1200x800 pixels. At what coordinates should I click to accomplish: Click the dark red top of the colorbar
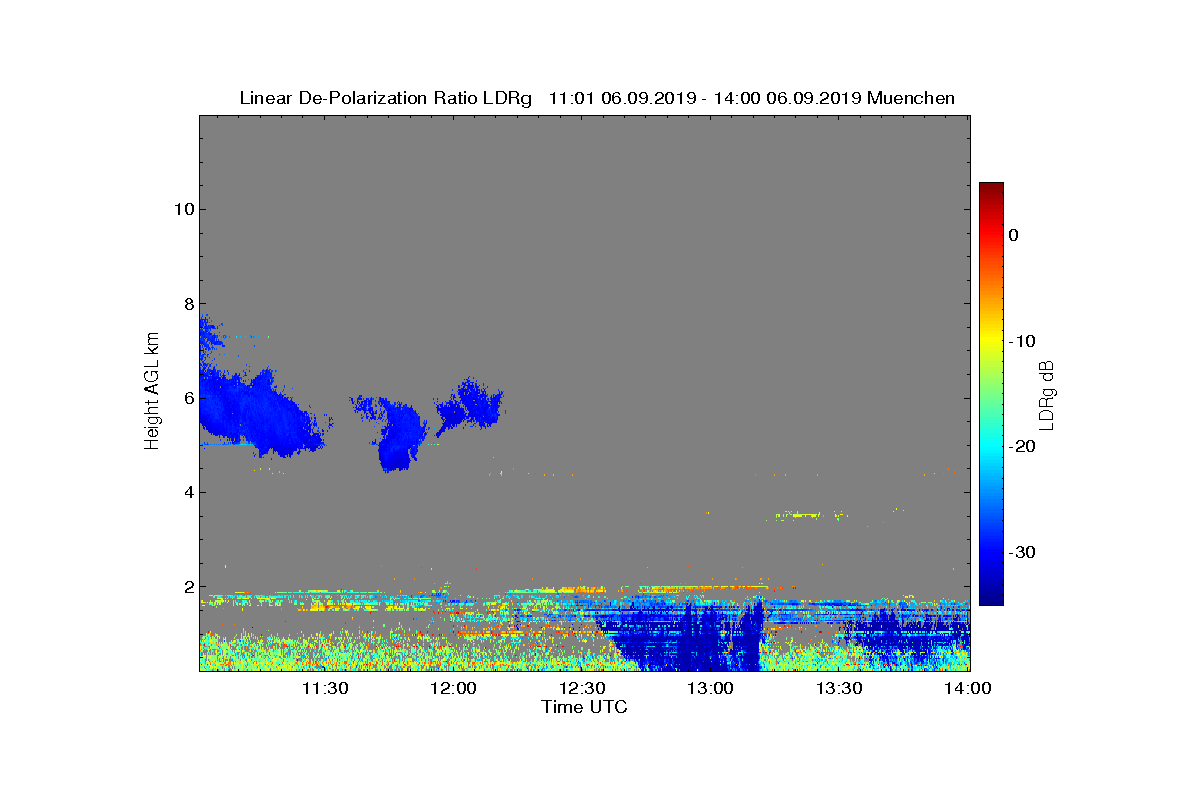pos(991,190)
